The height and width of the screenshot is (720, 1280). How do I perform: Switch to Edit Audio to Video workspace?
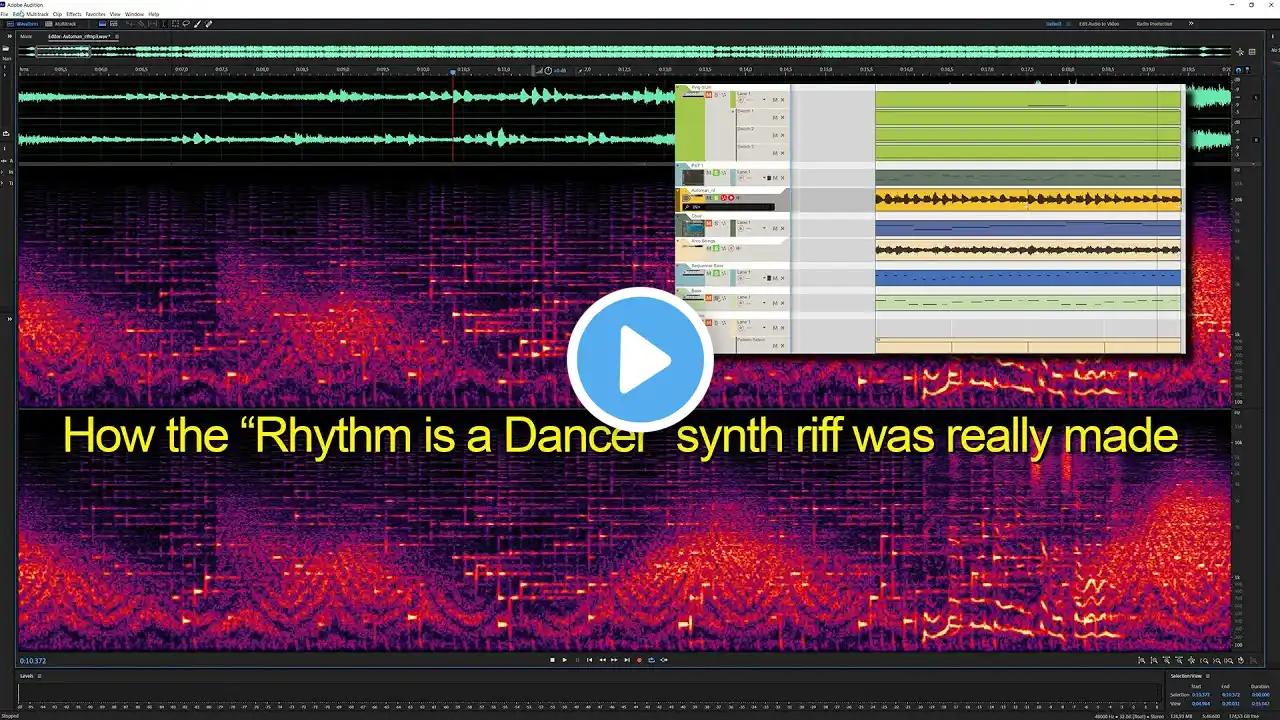1099,24
